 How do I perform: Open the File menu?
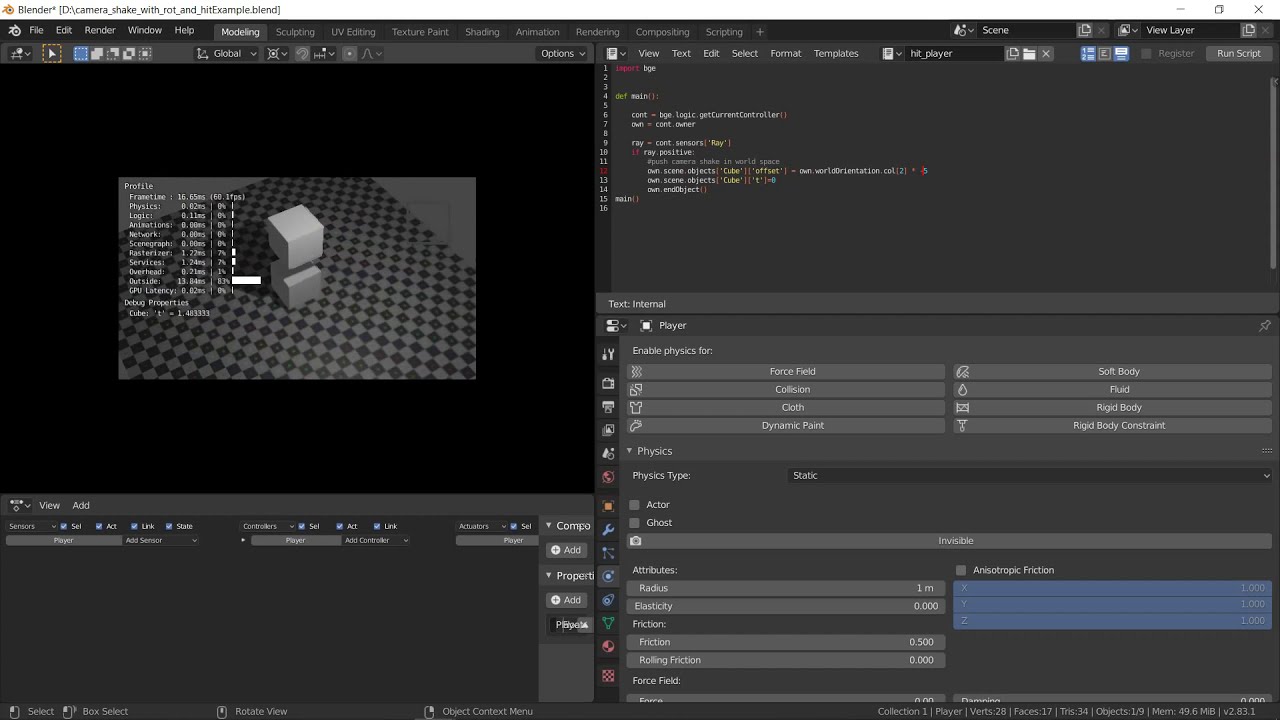[36, 30]
